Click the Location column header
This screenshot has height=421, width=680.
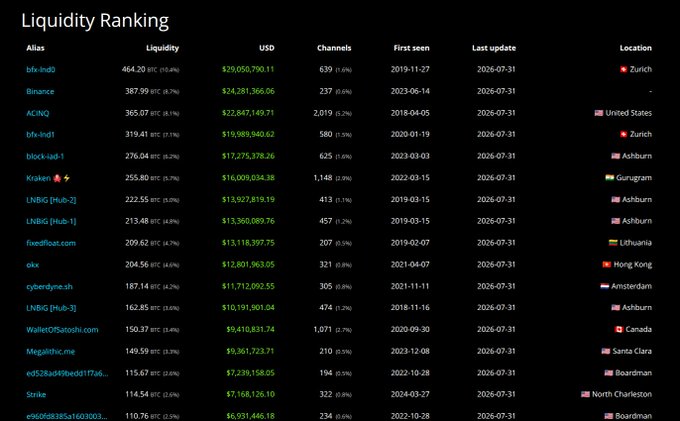tap(636, 48)
